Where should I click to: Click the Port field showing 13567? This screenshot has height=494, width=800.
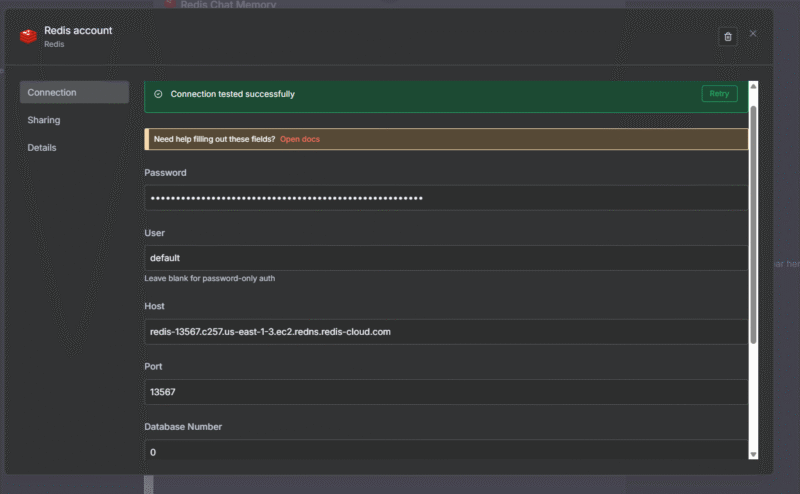pyautogui.click(x=446, y=392)
